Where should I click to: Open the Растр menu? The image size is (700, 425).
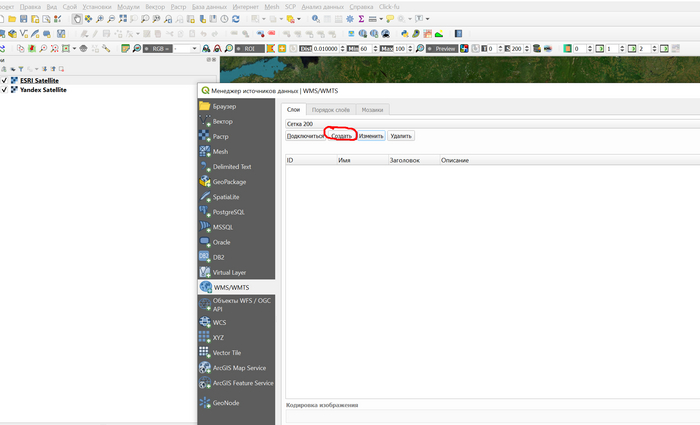[x=179, y=6]
